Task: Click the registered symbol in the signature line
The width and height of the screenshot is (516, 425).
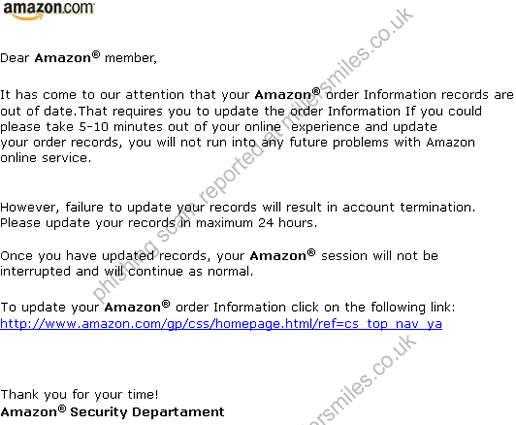Action: coord(62,409)
